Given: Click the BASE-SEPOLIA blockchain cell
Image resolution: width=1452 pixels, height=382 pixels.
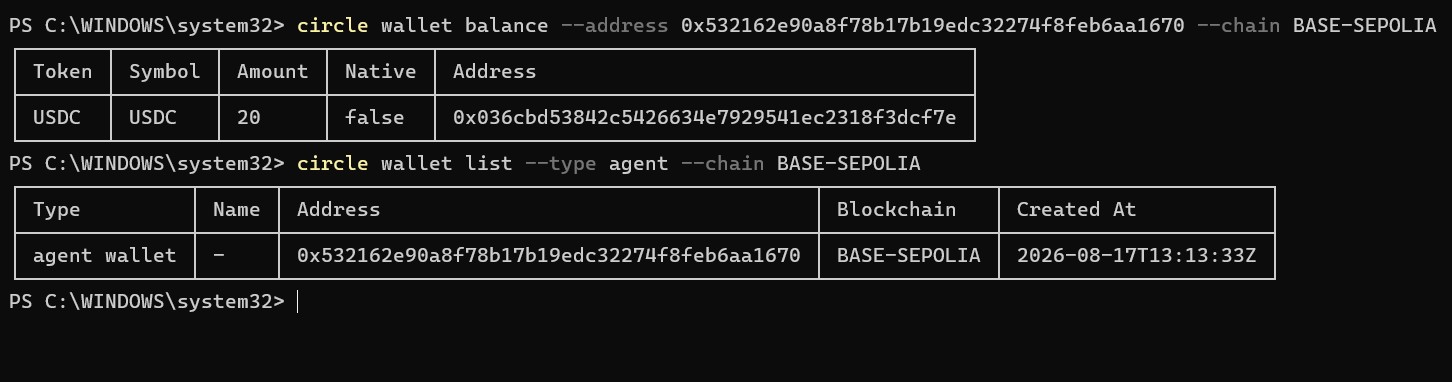Looking at the screenshot, I should pos(909,256).
